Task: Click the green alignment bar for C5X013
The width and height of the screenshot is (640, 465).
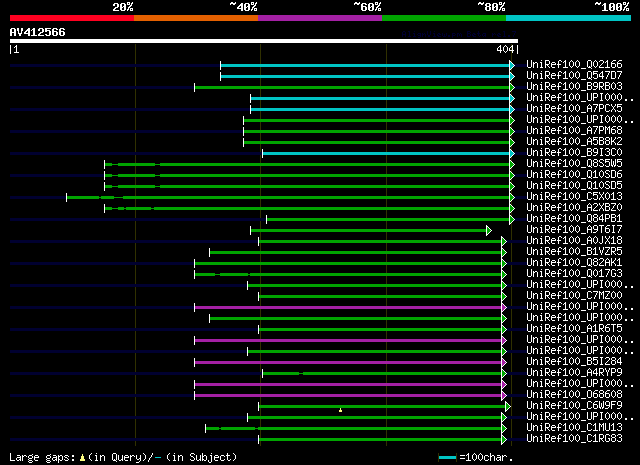Action: (288, 198)
